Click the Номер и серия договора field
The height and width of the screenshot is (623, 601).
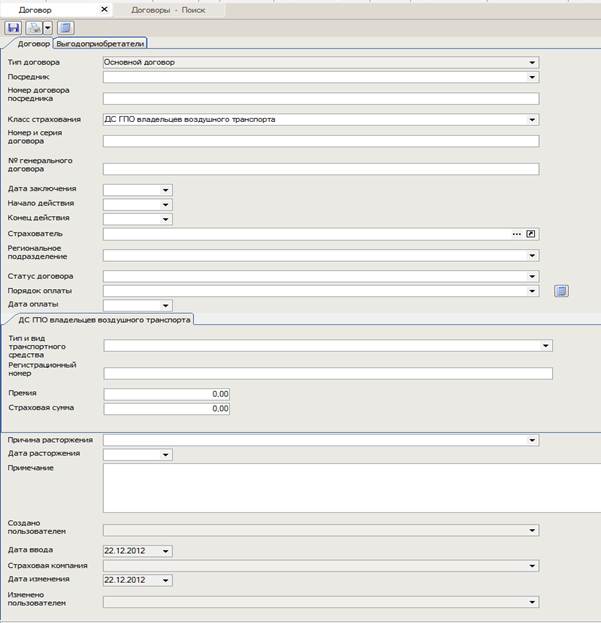(320, 141)
